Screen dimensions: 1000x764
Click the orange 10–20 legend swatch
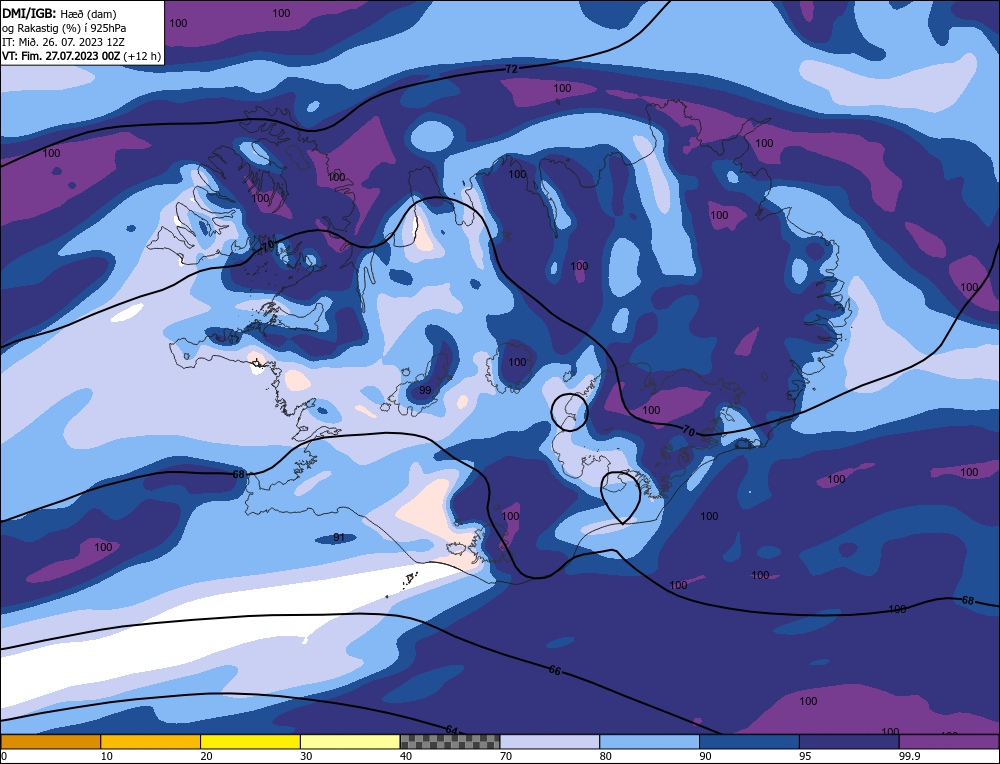[151, 742]
